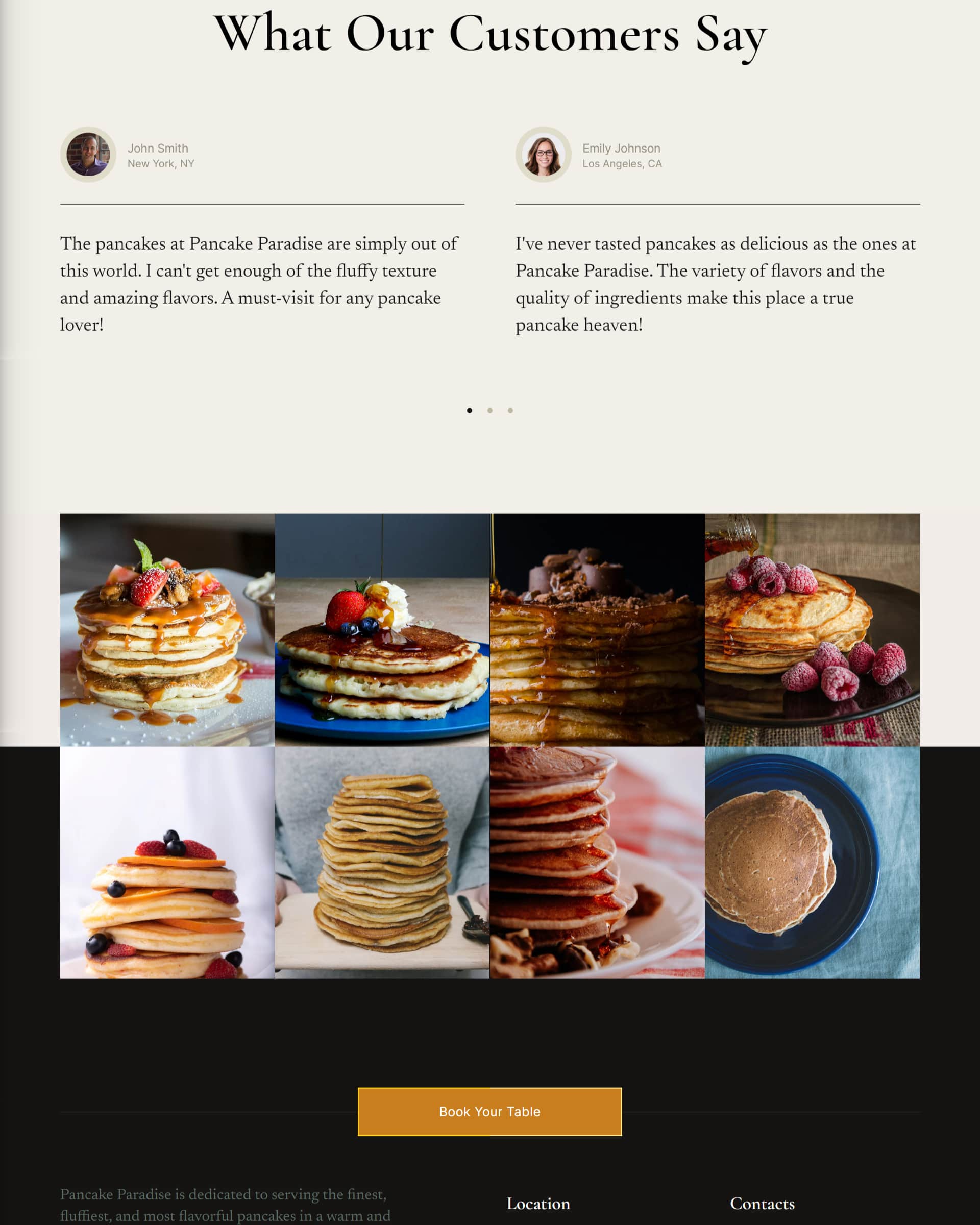Click the Contacts footer heading
This screenshot has width=980, height=1225.
(762, 1204)
